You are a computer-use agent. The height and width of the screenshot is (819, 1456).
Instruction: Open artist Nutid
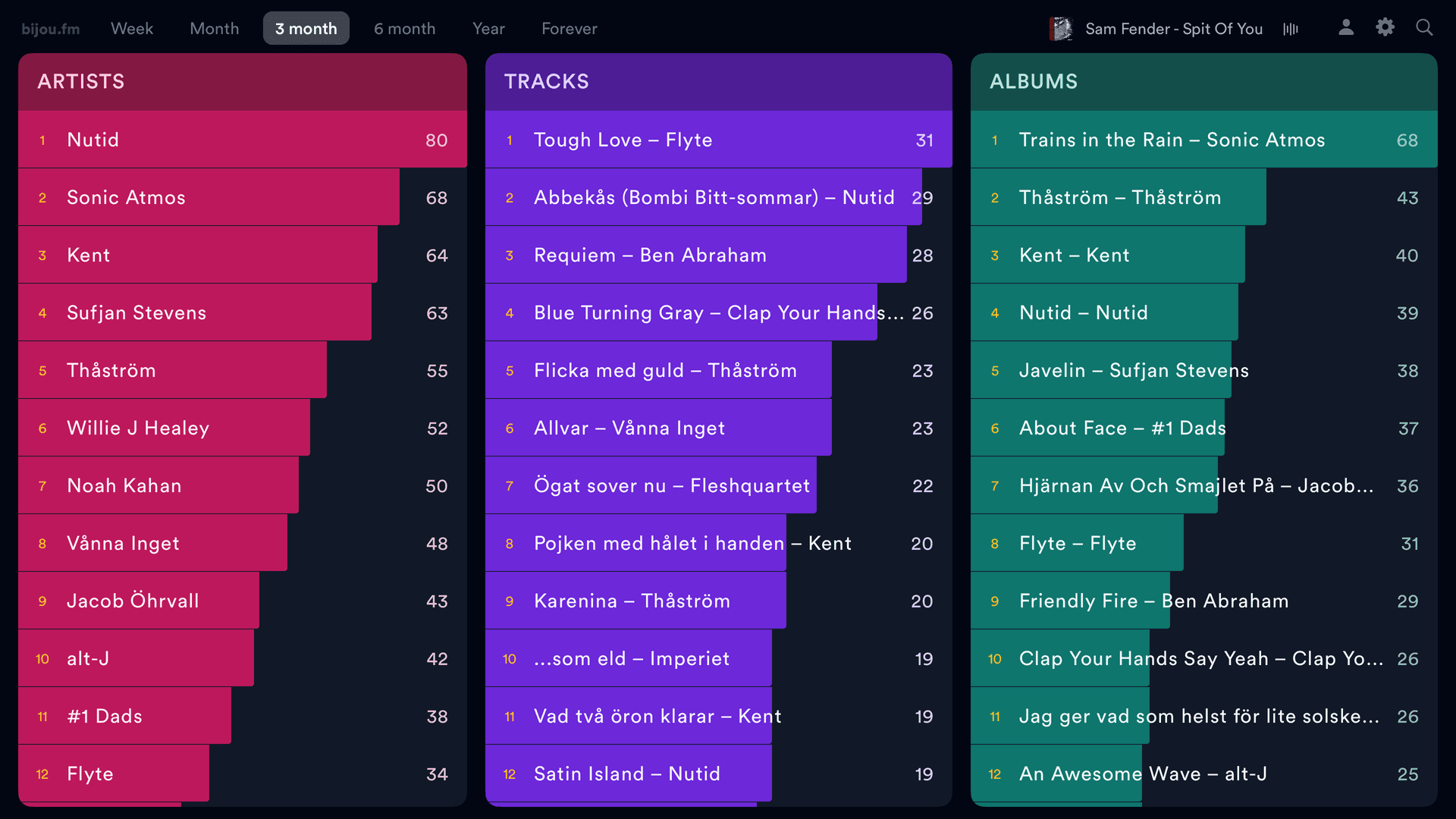tap(243, 140)
